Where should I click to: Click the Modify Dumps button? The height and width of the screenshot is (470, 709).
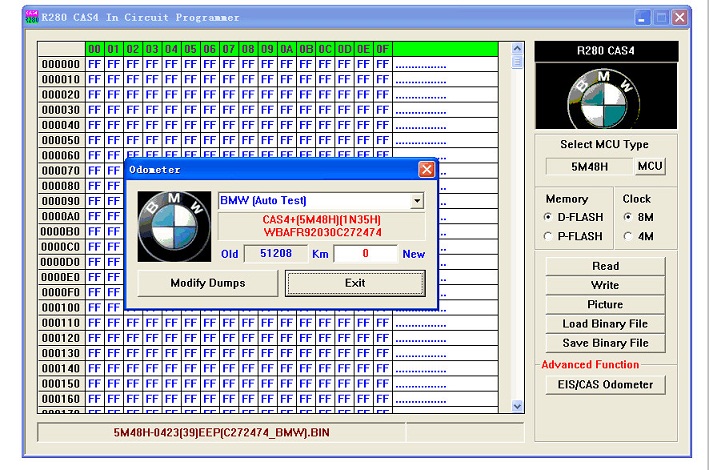tap(207, 283)
